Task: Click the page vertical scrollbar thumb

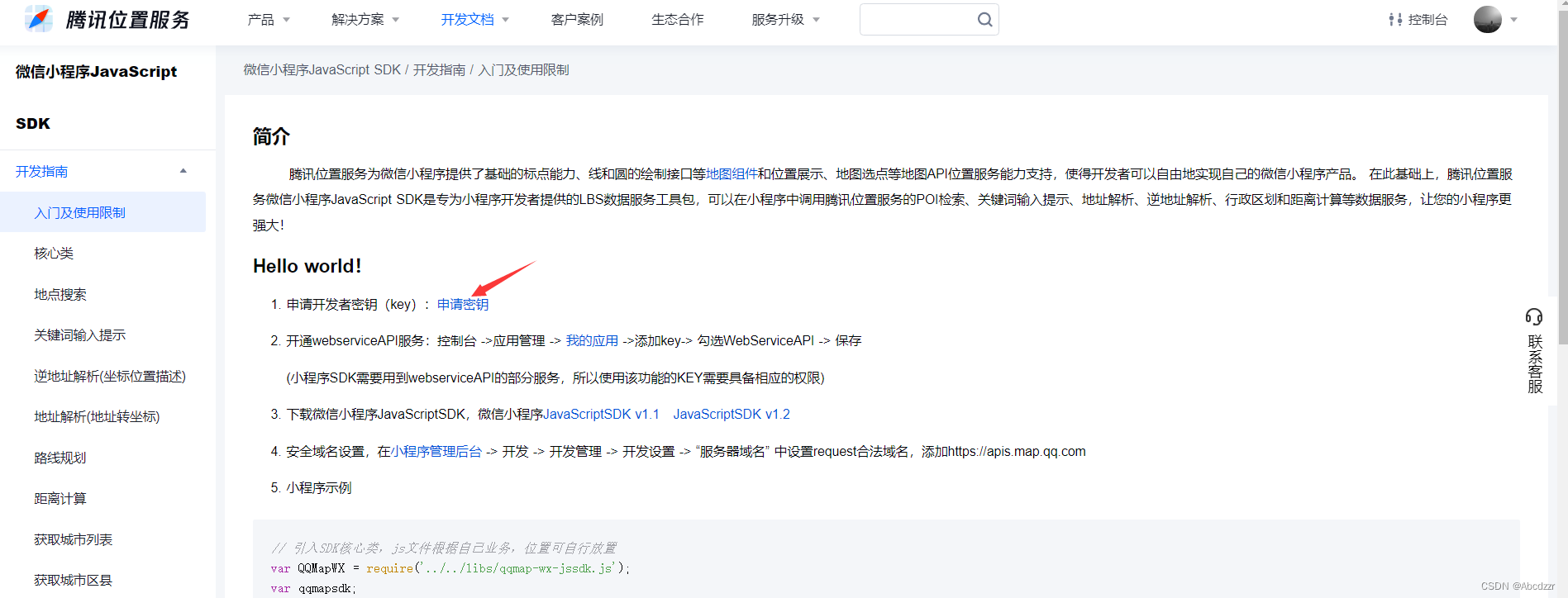Action: (1562, 178)
